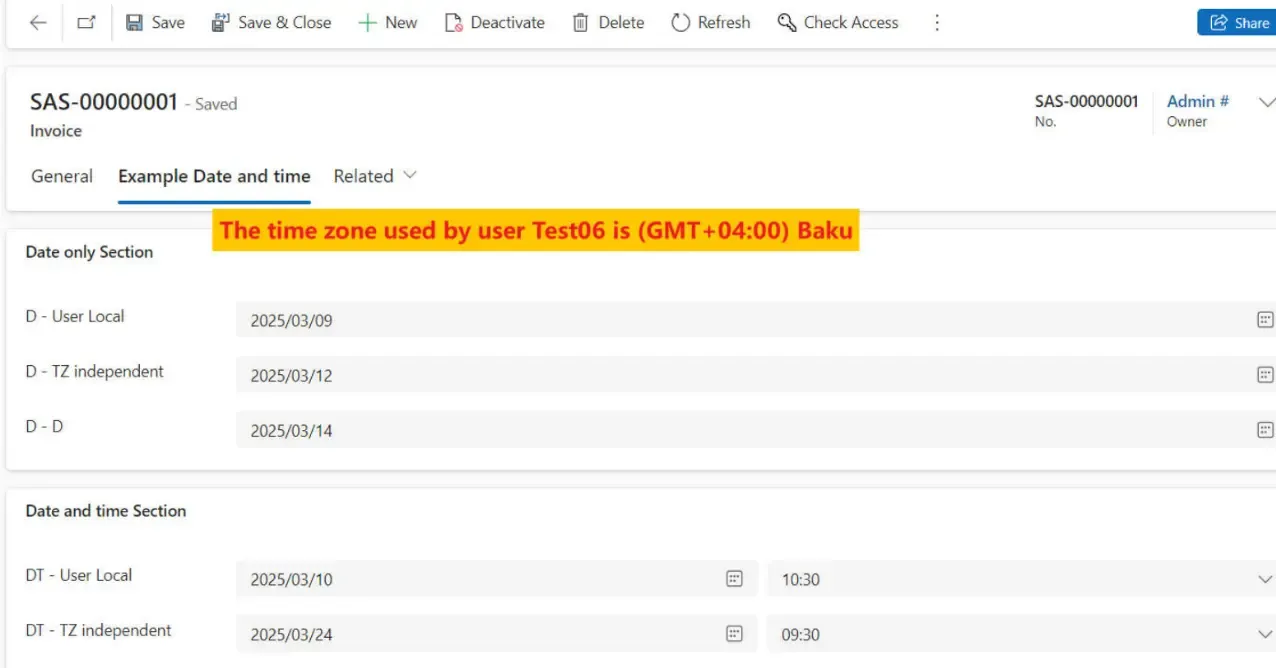Open the more commands overflow menu
Viewport: 1276px width, 668px height.
[937, 22]
